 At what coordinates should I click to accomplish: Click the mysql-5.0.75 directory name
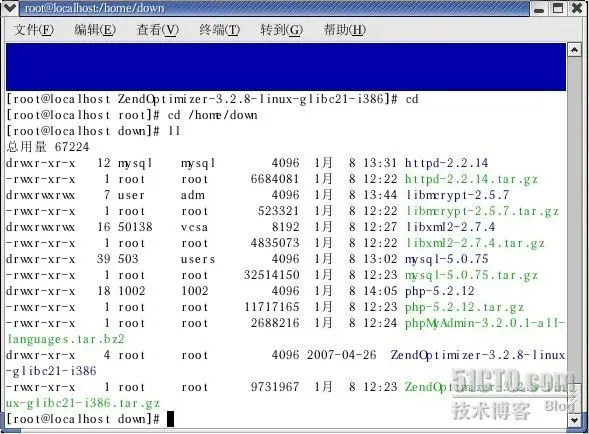tap(447, 259)
